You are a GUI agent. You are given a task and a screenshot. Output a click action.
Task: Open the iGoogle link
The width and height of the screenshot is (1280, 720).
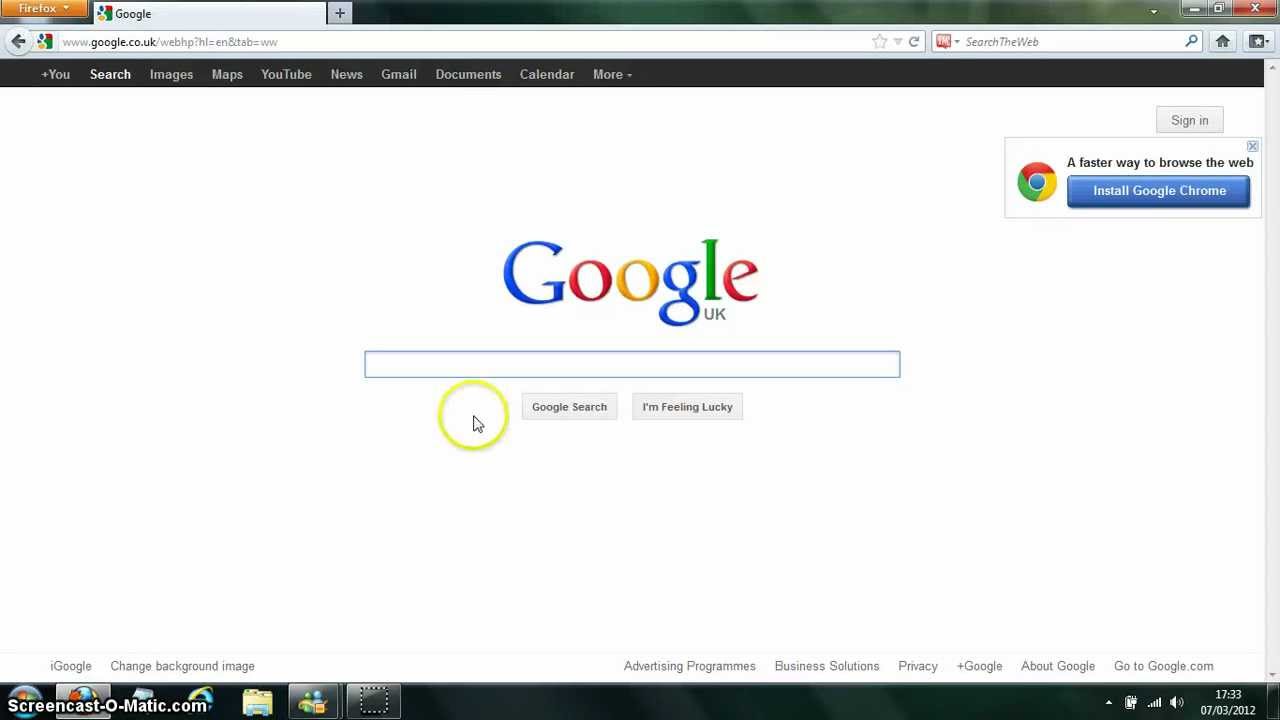tap(71, 666)
